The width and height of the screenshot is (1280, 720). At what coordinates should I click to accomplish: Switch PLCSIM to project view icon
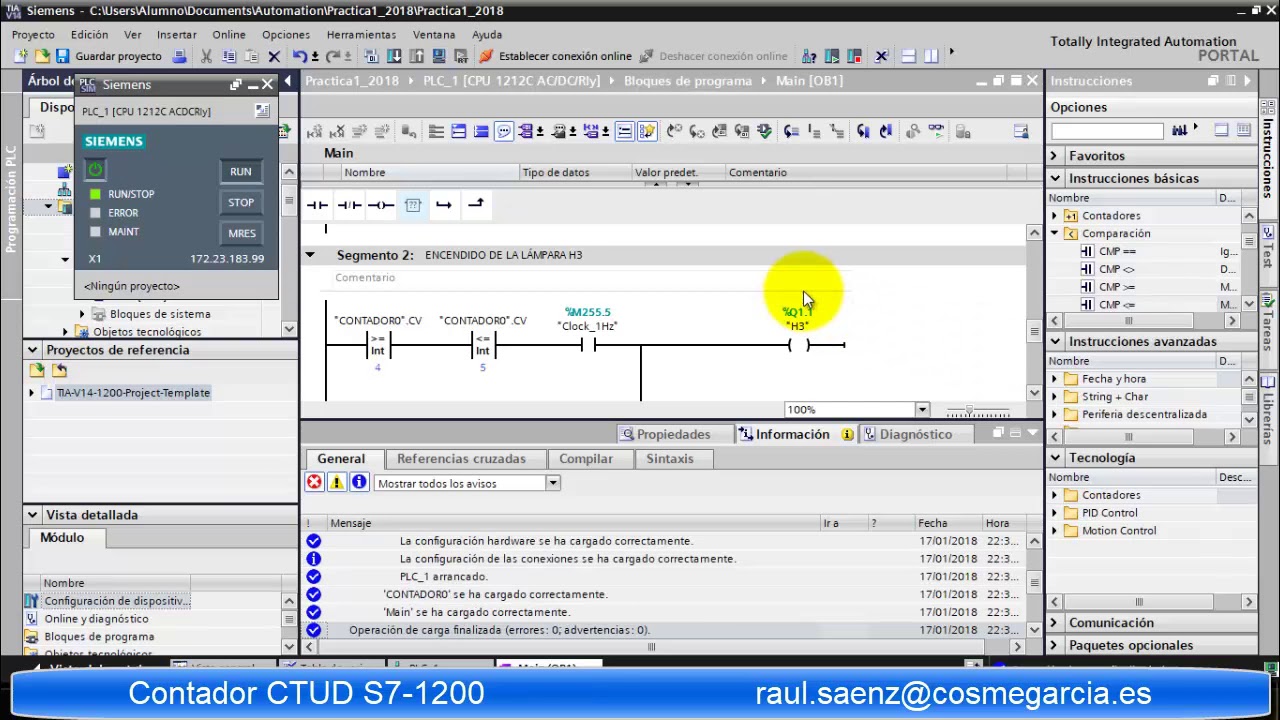click(x=262, y=111)
